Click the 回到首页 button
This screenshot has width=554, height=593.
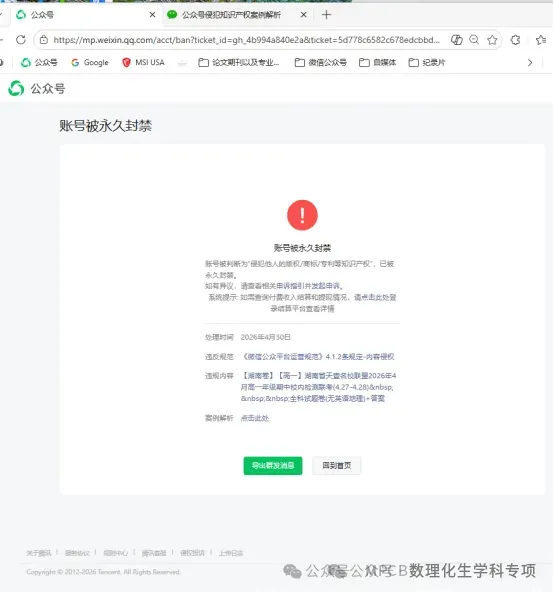[x=337, y=466]
